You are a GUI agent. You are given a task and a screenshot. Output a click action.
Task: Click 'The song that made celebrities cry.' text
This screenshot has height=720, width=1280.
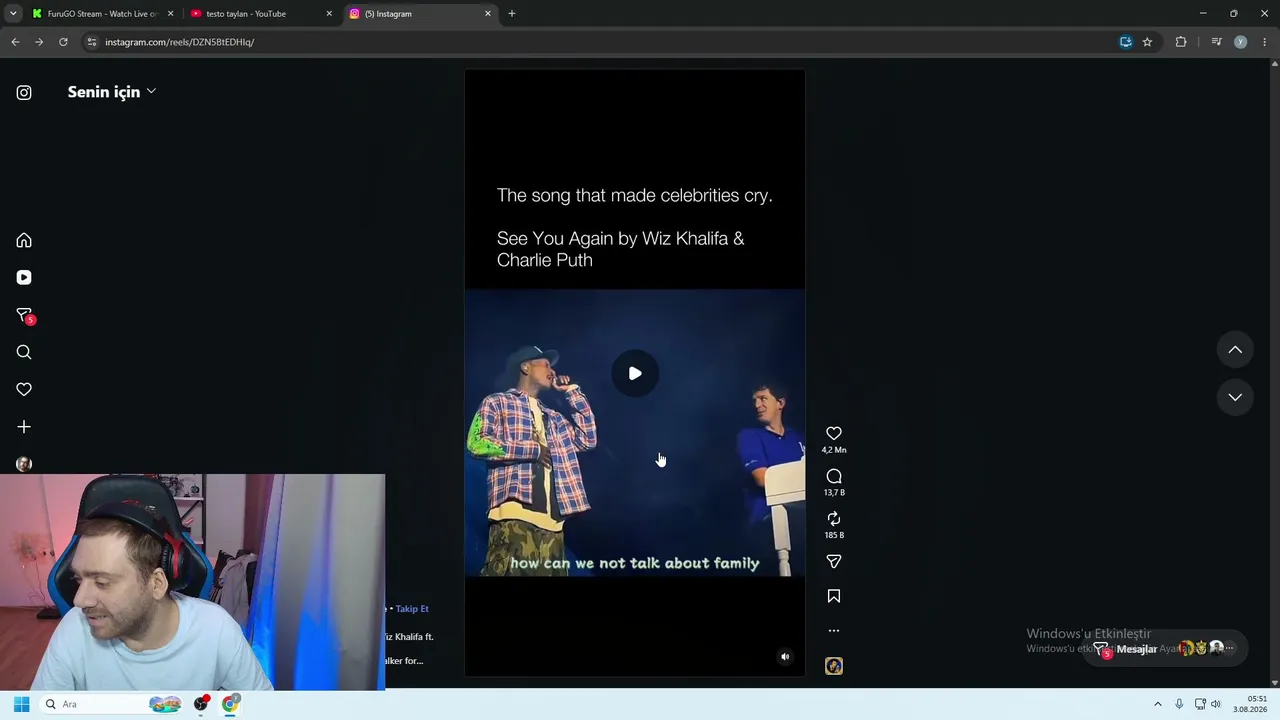point(635,195)
